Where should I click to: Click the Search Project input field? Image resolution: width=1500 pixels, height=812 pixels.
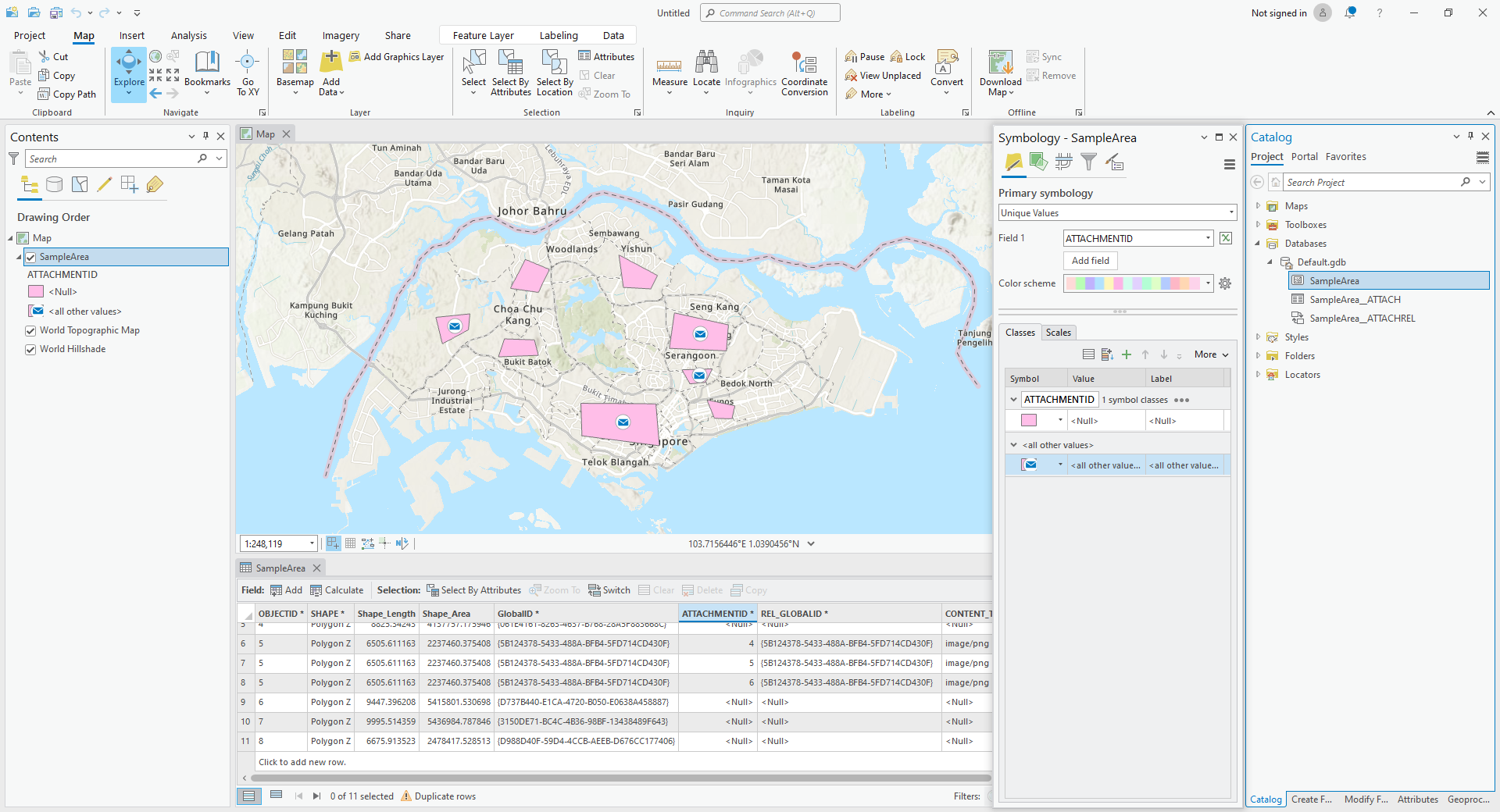coord(1375,181)
